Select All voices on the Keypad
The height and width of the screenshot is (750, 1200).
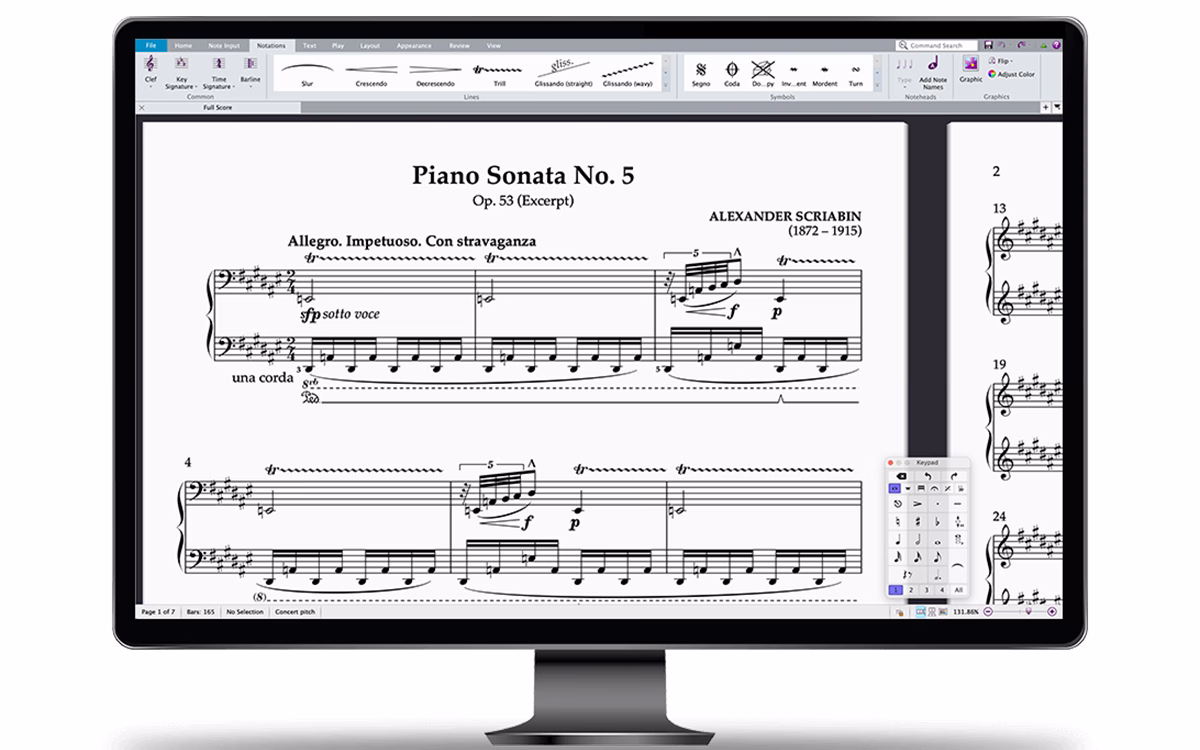point(958,590)
